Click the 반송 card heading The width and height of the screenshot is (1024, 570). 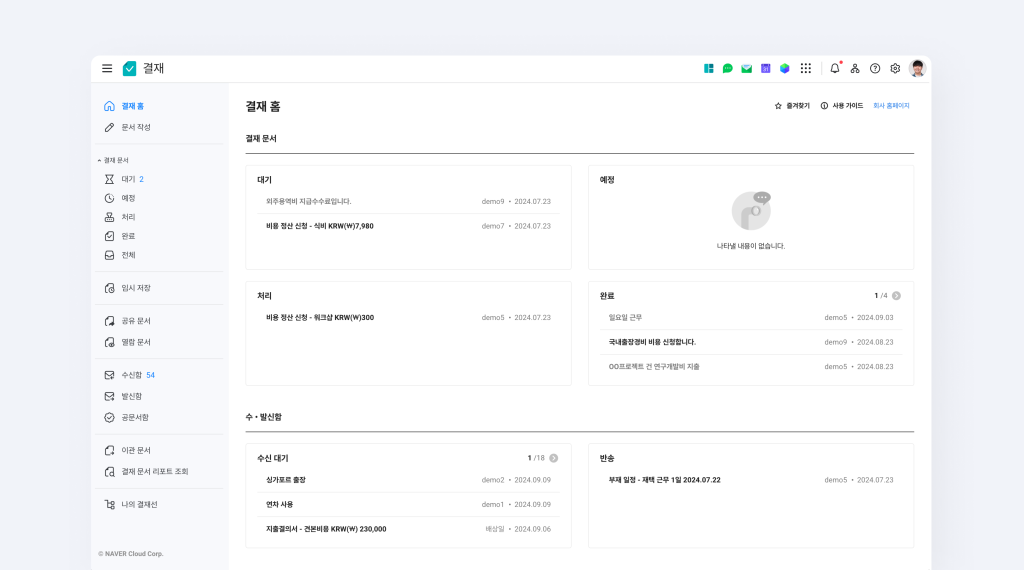(607, 458)
